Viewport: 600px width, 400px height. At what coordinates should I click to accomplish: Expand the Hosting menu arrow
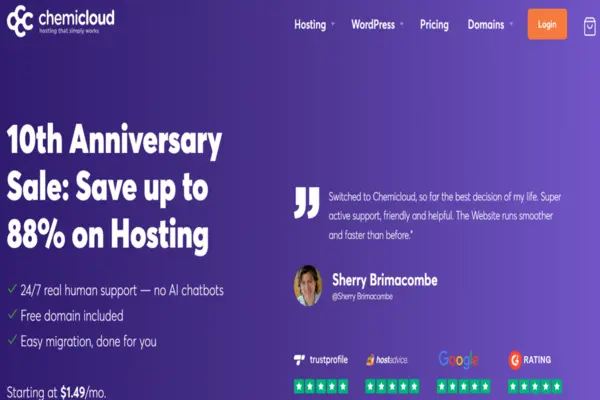pos(333,24)
